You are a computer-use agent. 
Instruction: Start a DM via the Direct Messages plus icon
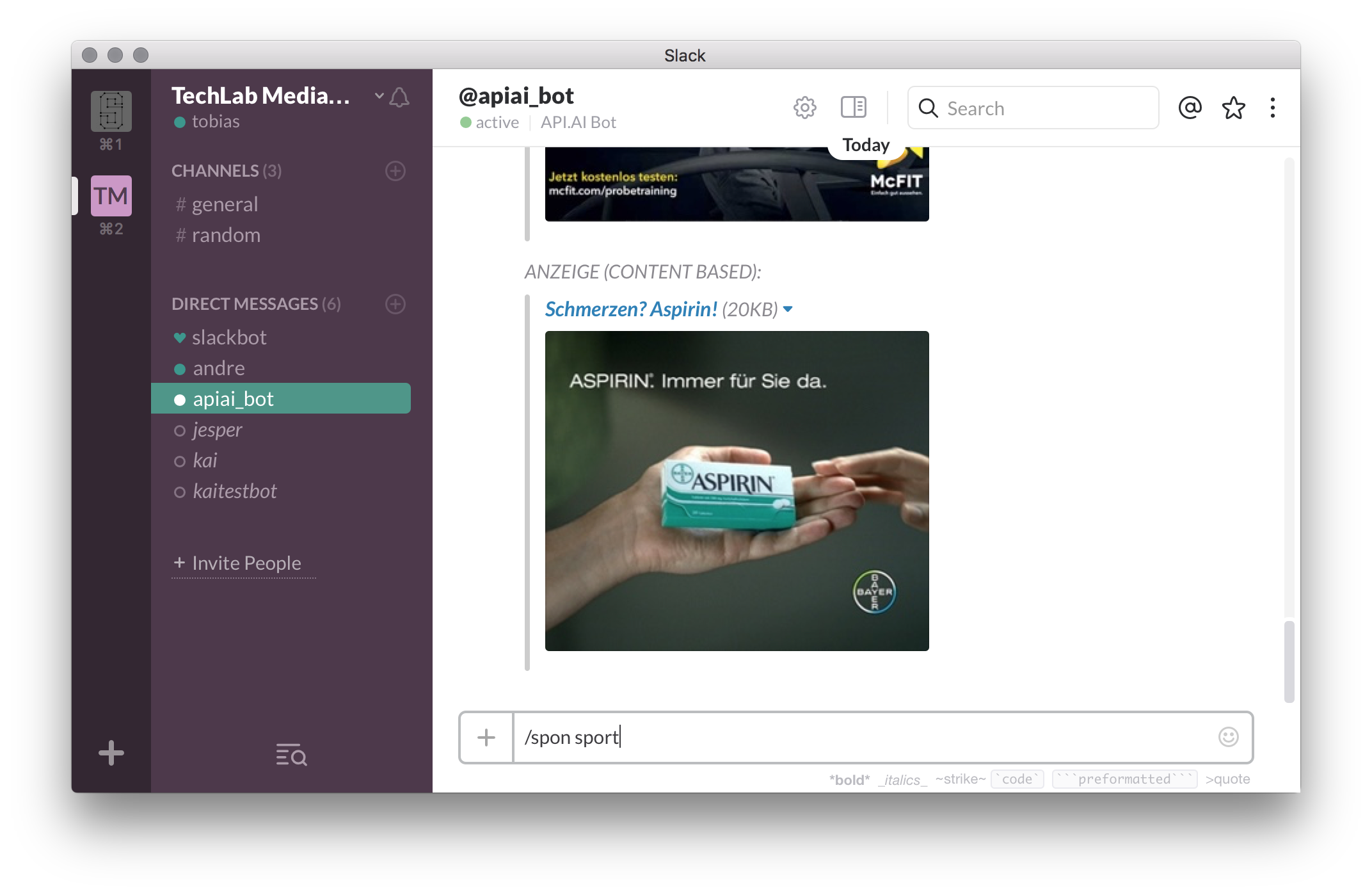pos(395,304)
